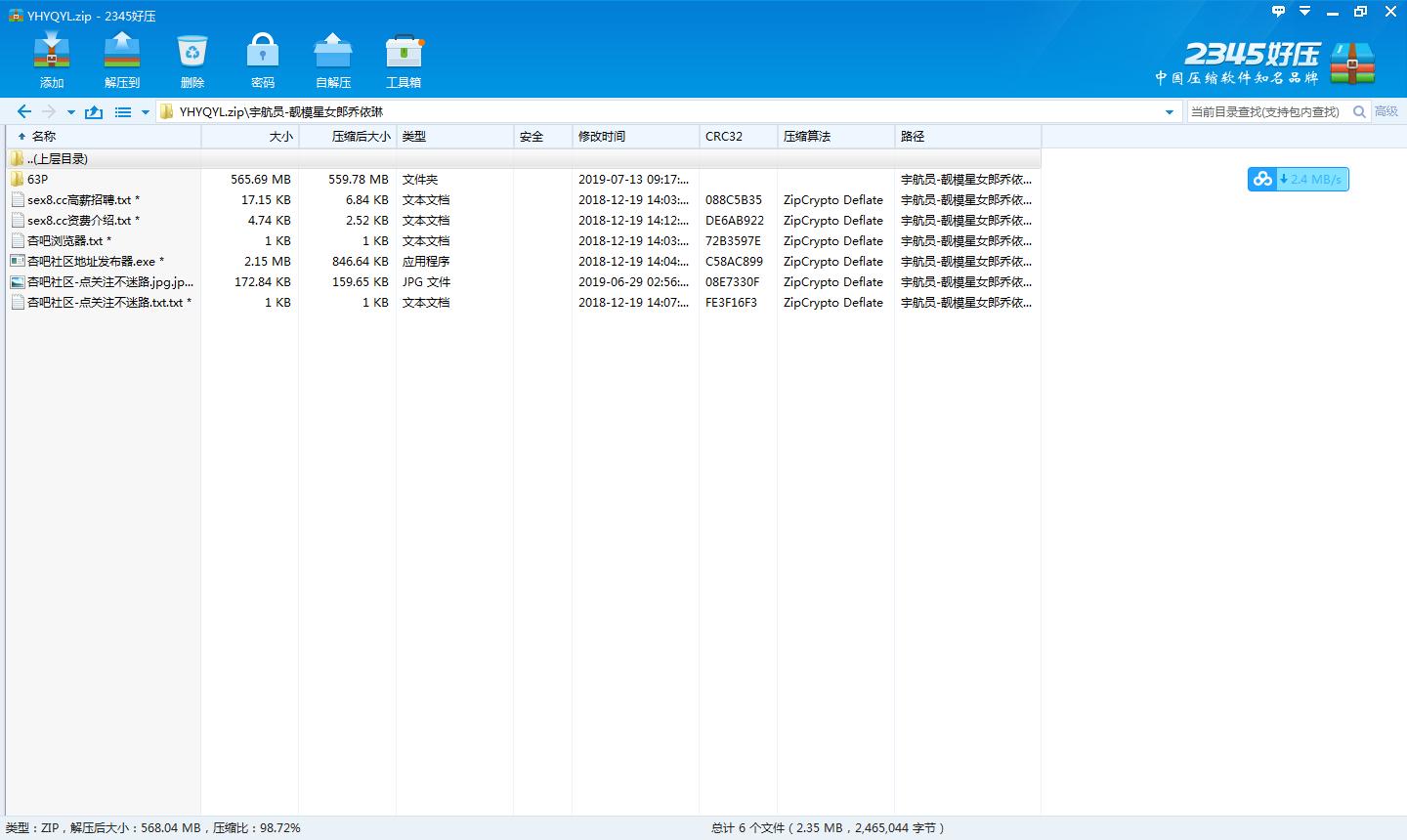The image size is (1407, 840).
Task: Click the list view mode icon
Action: (x=123, y=112)
